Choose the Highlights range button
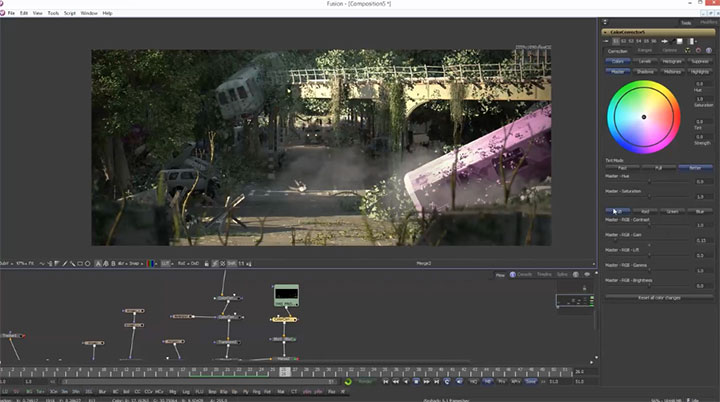Screen dimensions: 720x402 click(x=700, y=72)
